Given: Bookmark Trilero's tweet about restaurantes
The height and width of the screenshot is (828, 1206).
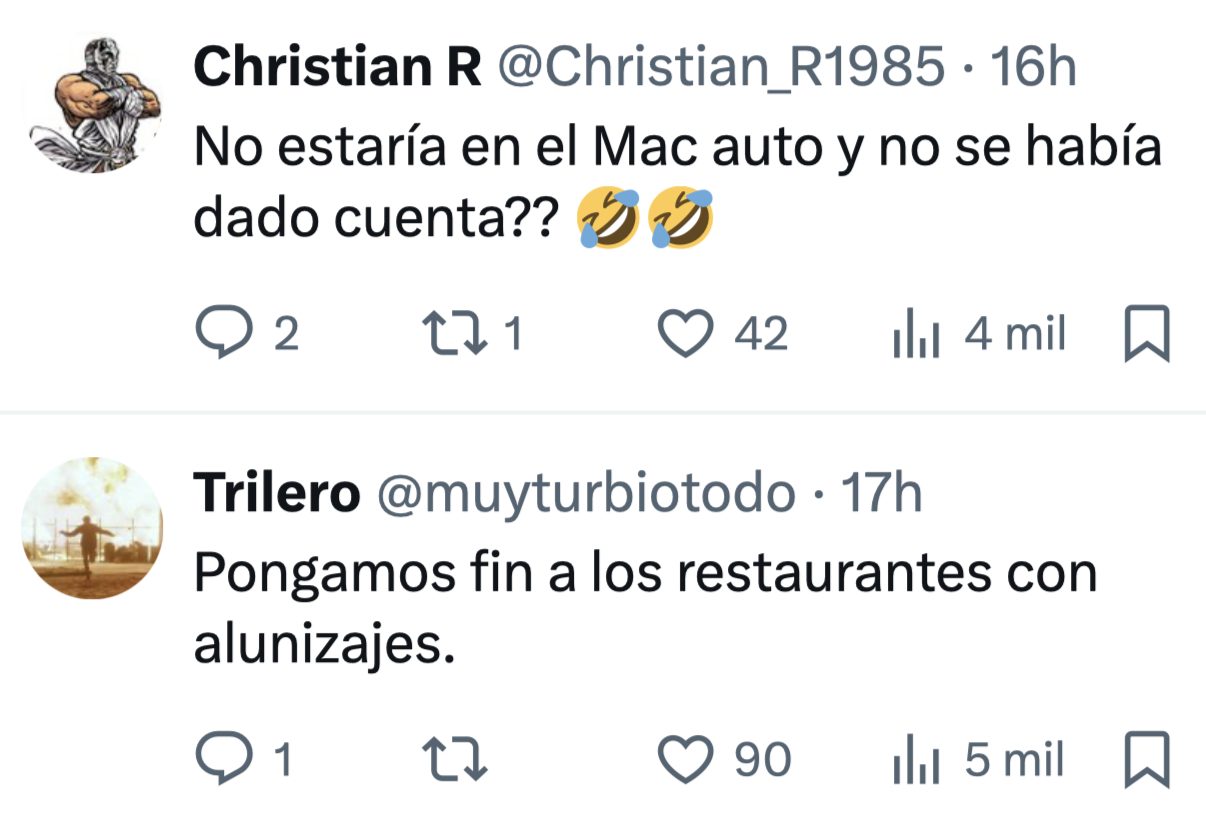Looking at the screenshot, I should click(x=1146, y=760).
